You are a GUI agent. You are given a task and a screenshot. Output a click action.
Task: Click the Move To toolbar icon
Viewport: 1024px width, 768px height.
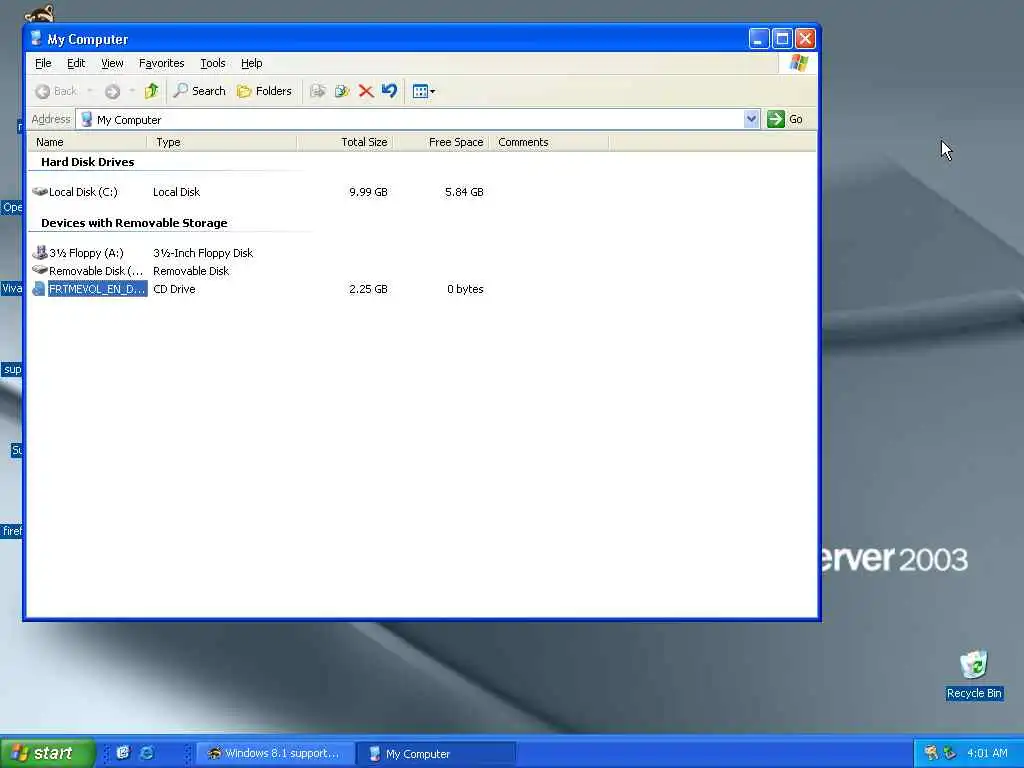pyautogui.click(x=317, y=91)
